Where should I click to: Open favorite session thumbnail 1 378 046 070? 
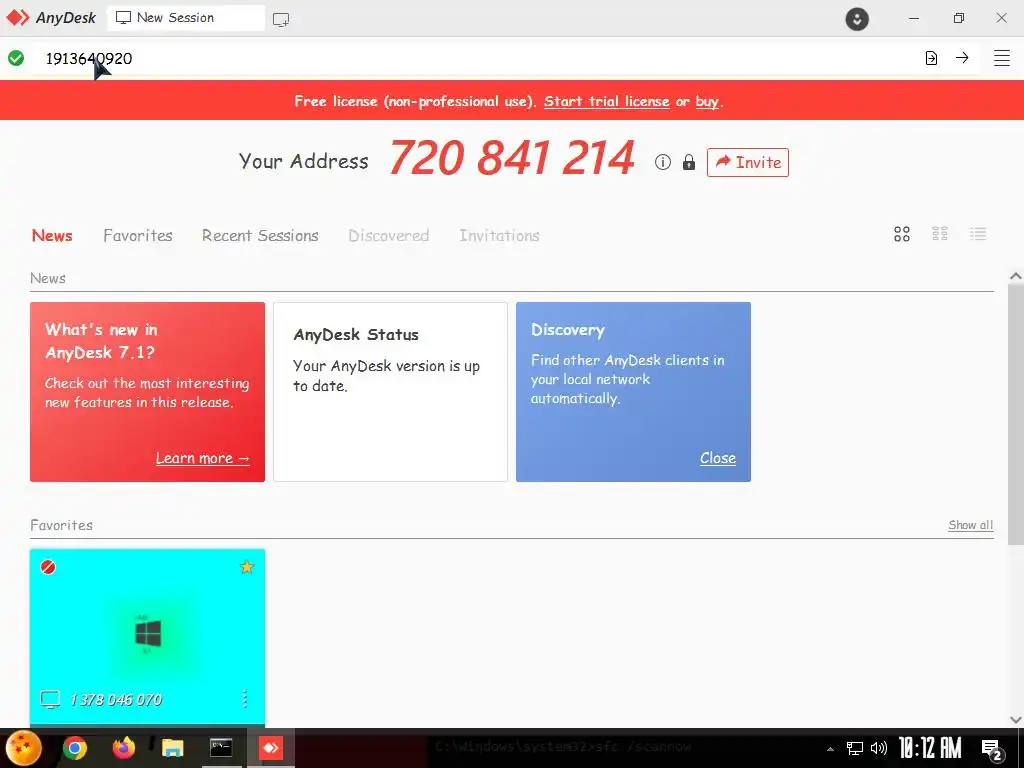coord(148,638)
